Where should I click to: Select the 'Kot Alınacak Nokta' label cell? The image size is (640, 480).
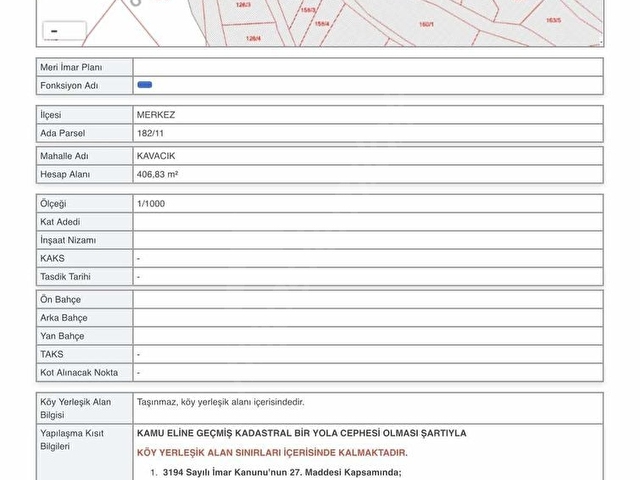[x=84, y=373]
